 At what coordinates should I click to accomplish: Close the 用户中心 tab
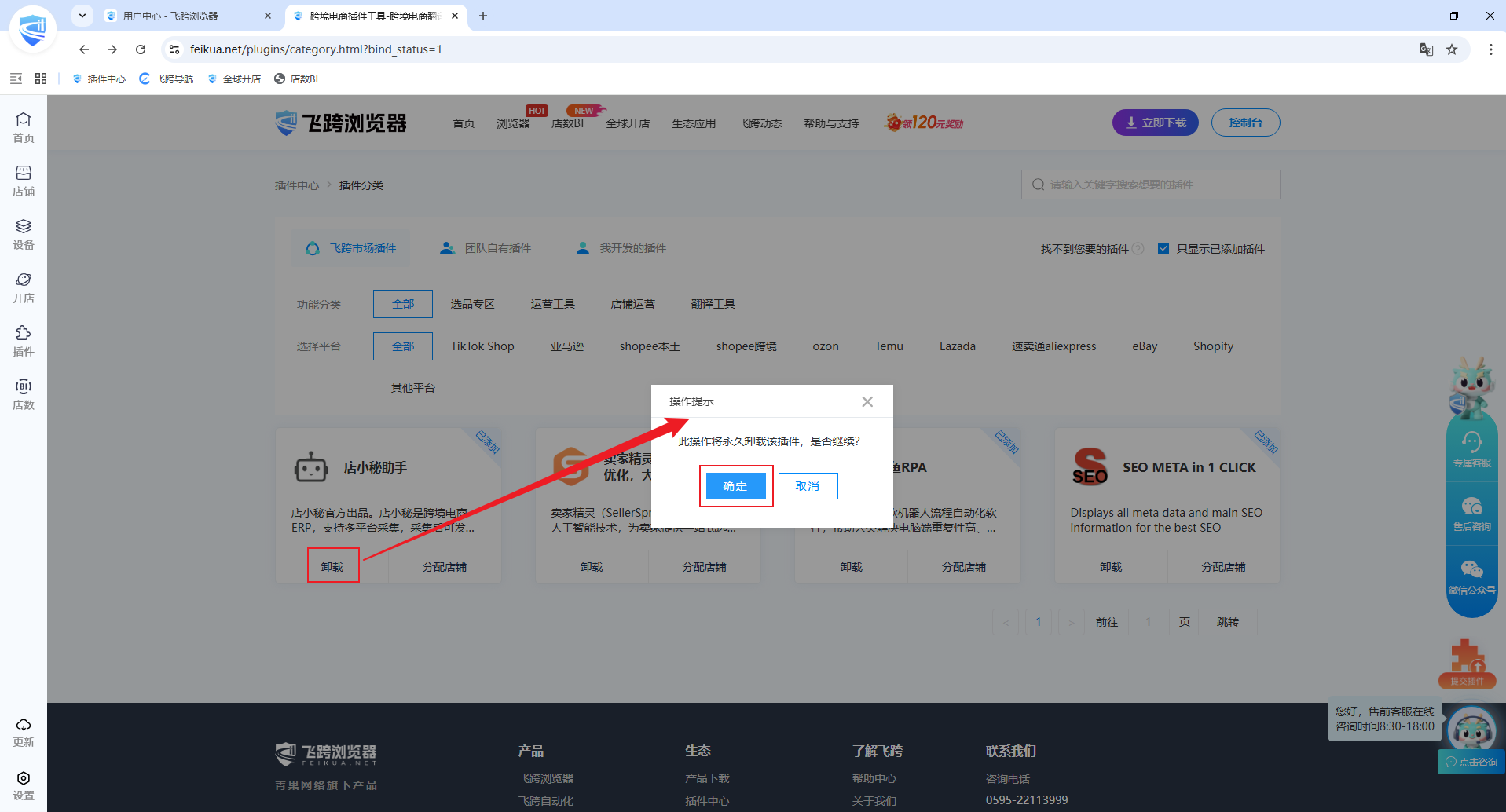click(x=268, y=16)
